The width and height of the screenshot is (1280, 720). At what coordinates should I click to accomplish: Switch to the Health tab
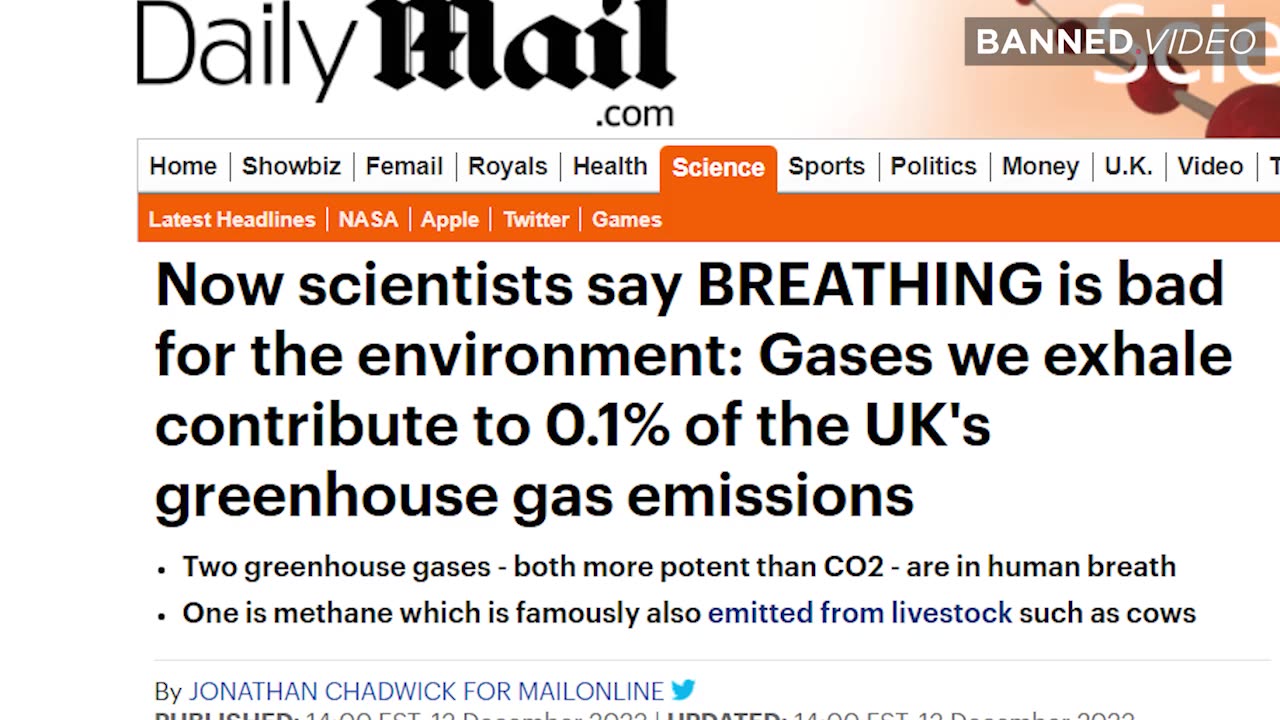(610, 166)
